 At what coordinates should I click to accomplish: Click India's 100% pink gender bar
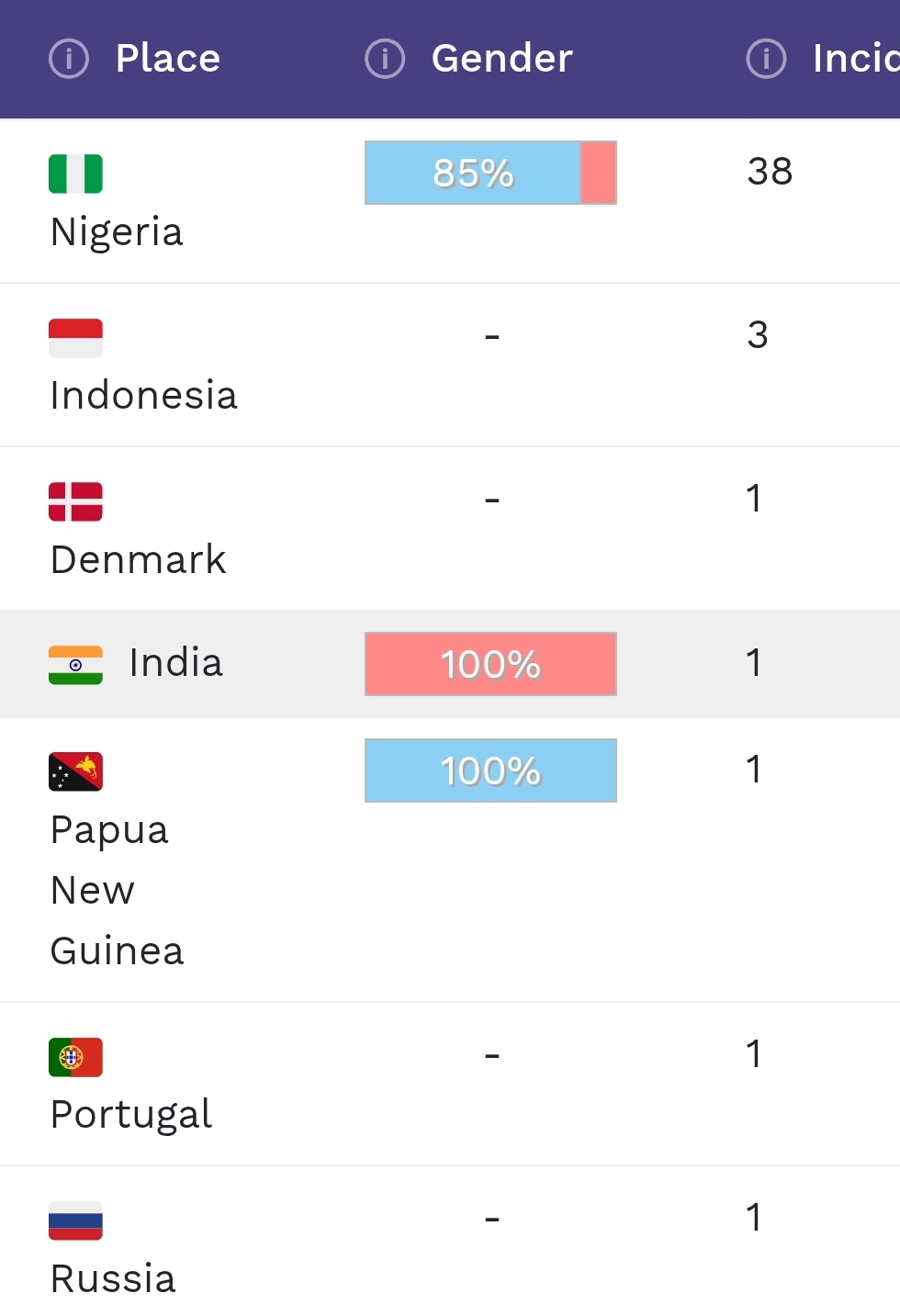coord(490,664)
